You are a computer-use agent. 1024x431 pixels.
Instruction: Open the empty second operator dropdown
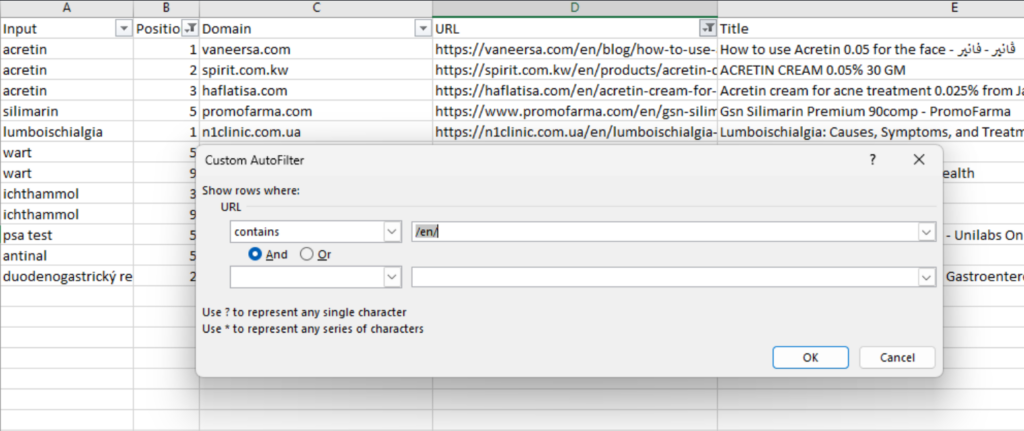coord(390,277)
